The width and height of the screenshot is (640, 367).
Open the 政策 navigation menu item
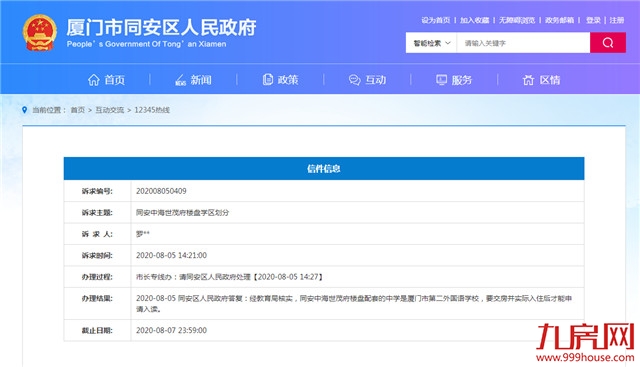click(288, 80)
